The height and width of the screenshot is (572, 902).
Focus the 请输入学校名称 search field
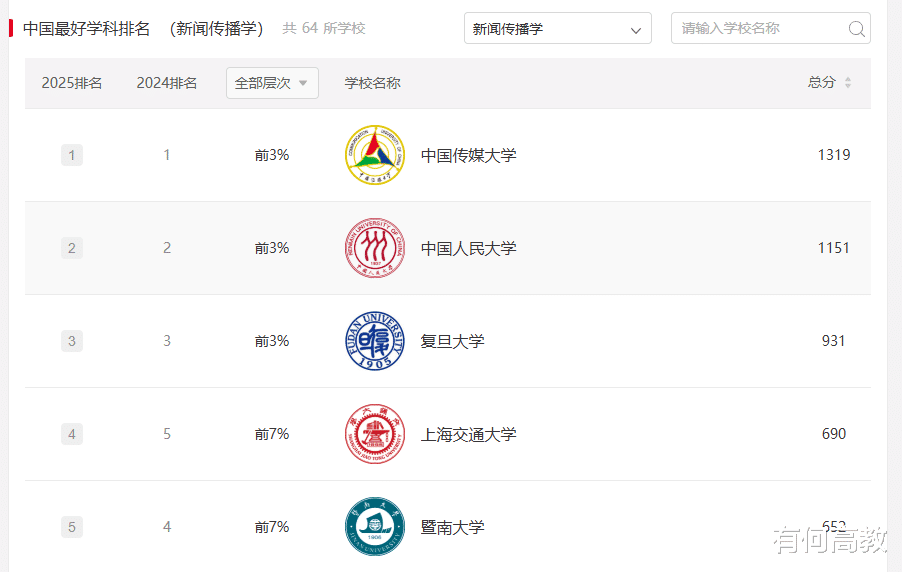point(770,28)
